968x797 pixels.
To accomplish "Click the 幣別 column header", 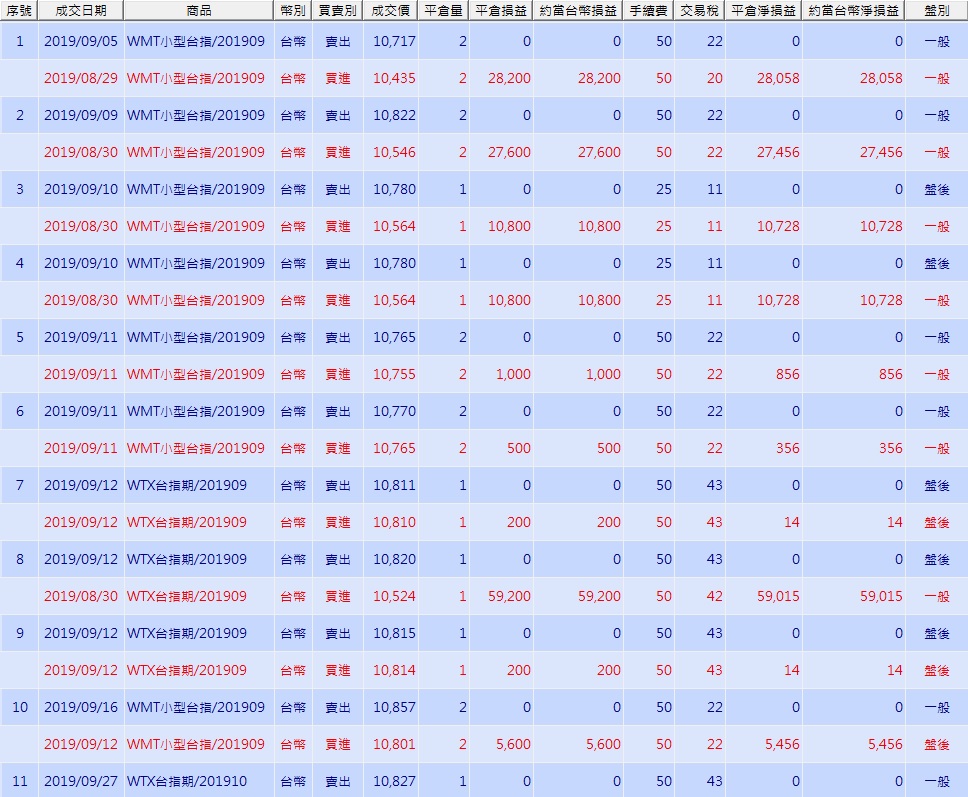I will click(293, 10).
